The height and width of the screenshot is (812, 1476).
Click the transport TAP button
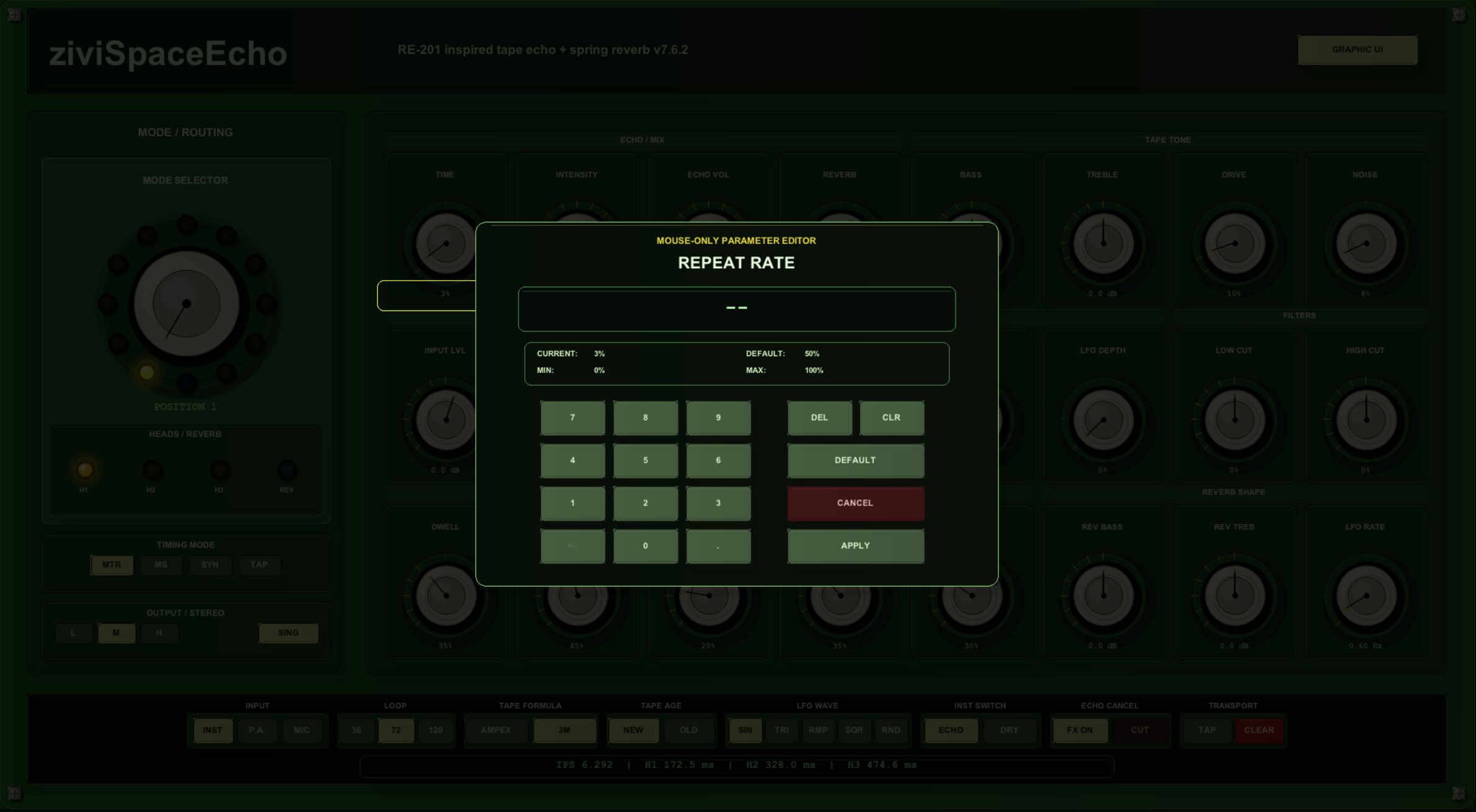tap(1207, 730)
